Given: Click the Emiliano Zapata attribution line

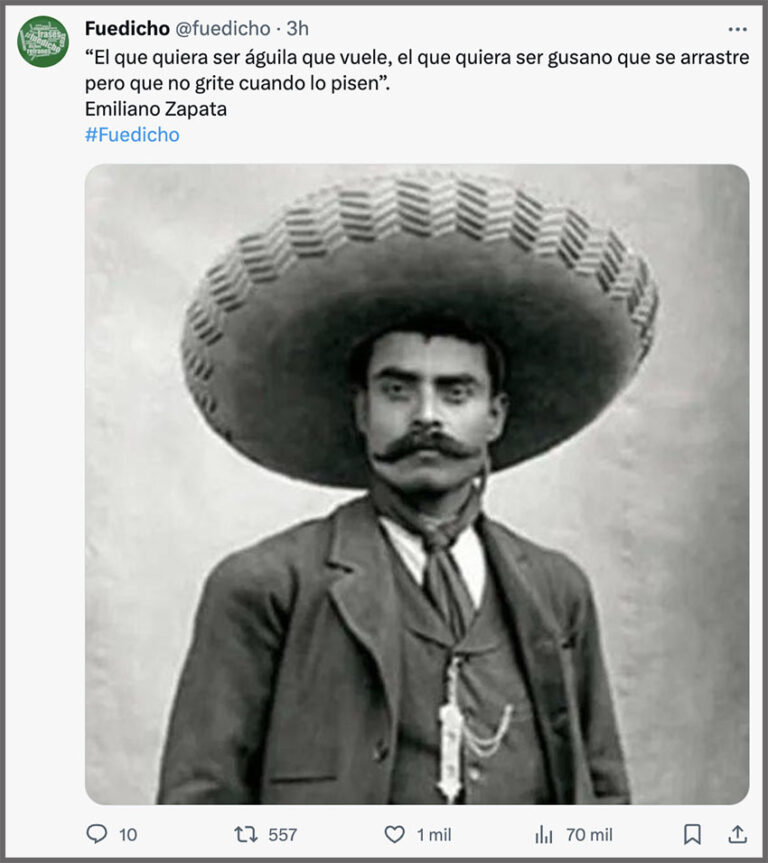Looking at the screenshot, I should click(156, 109).
